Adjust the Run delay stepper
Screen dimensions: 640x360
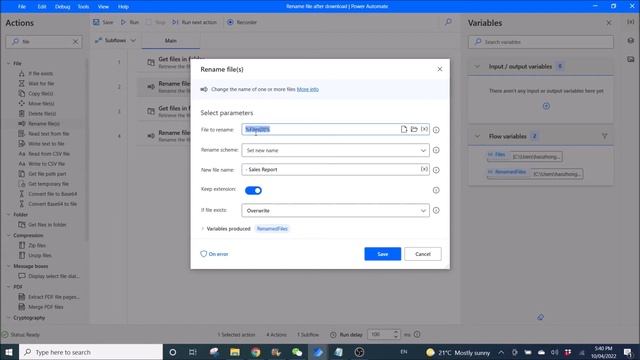coord(396,334)
